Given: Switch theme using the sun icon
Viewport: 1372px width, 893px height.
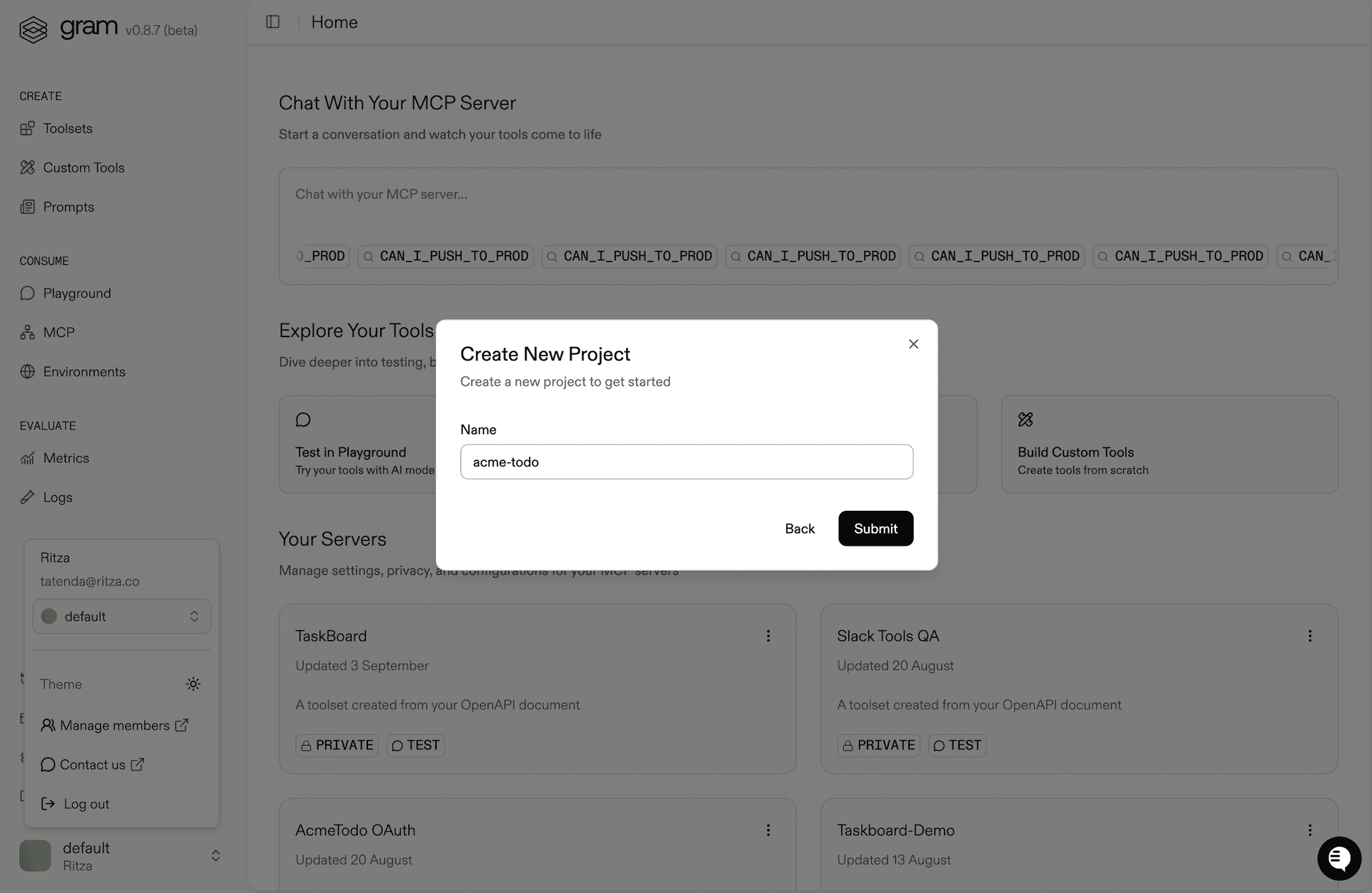Looking at the screenshot, I should 193,684.
